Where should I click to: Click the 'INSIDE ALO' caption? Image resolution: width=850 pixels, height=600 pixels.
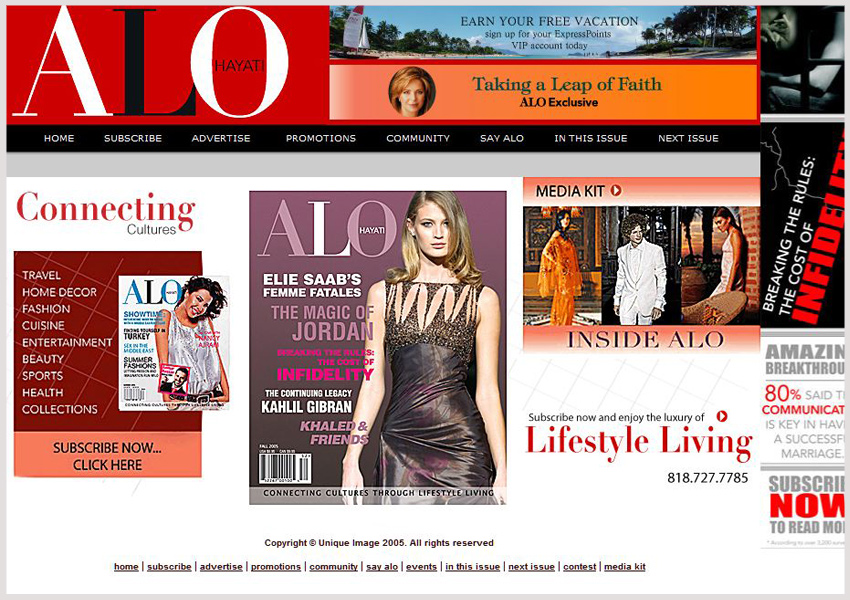coord(645,340)
